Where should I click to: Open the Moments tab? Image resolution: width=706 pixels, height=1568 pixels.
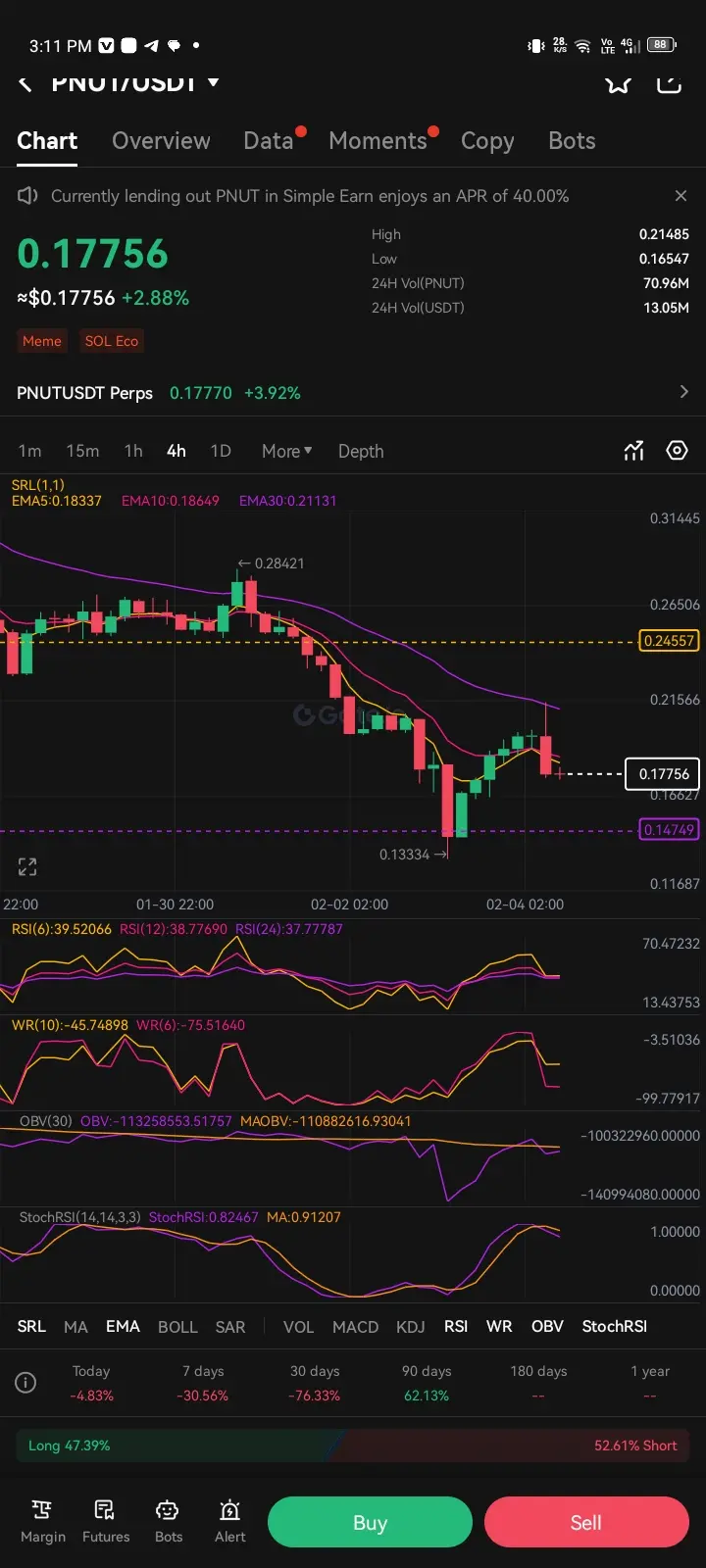click(378, 141)
